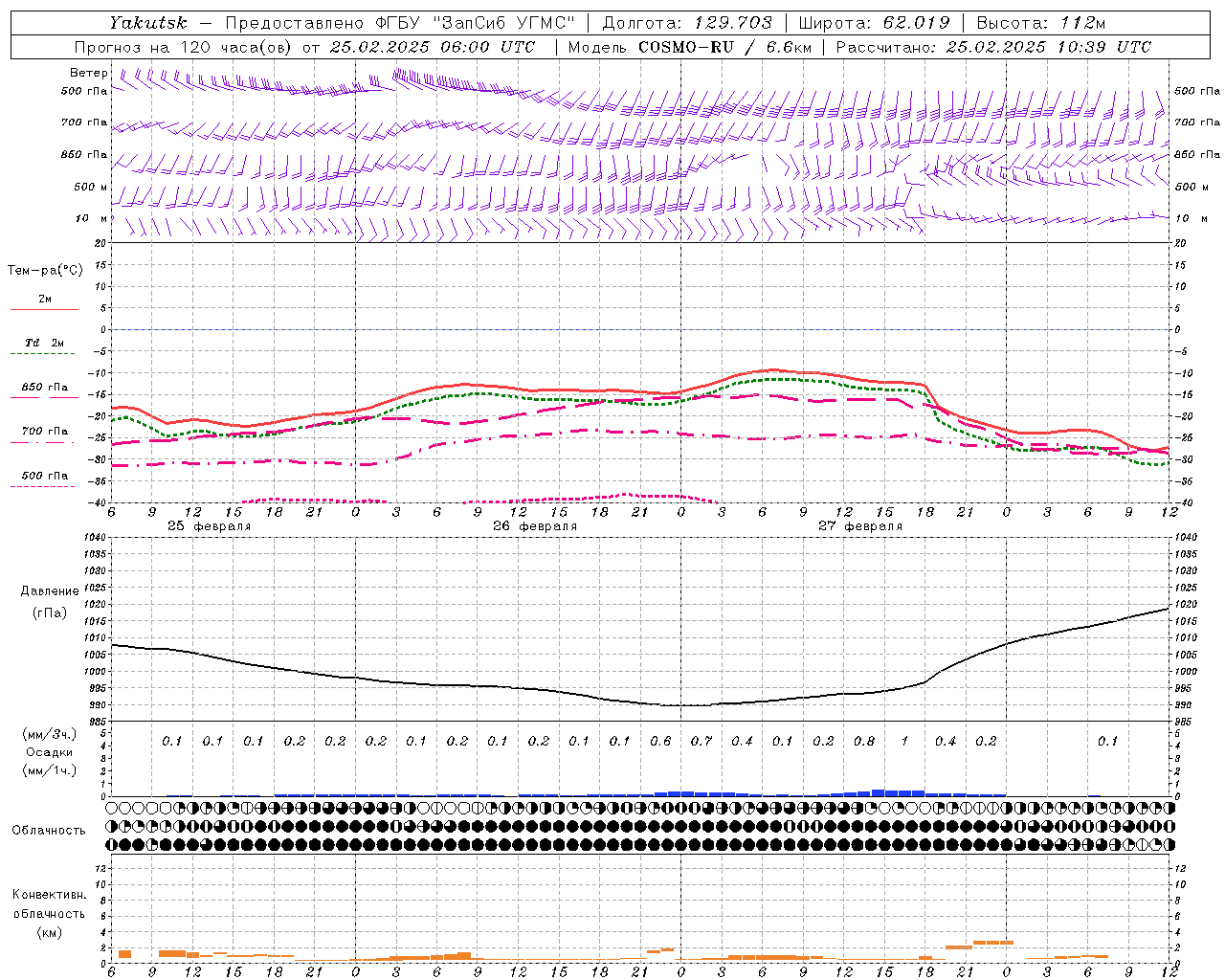Click the precipitation value '0.7'
Screen dimensions: 1225x980
click(702, 741)
